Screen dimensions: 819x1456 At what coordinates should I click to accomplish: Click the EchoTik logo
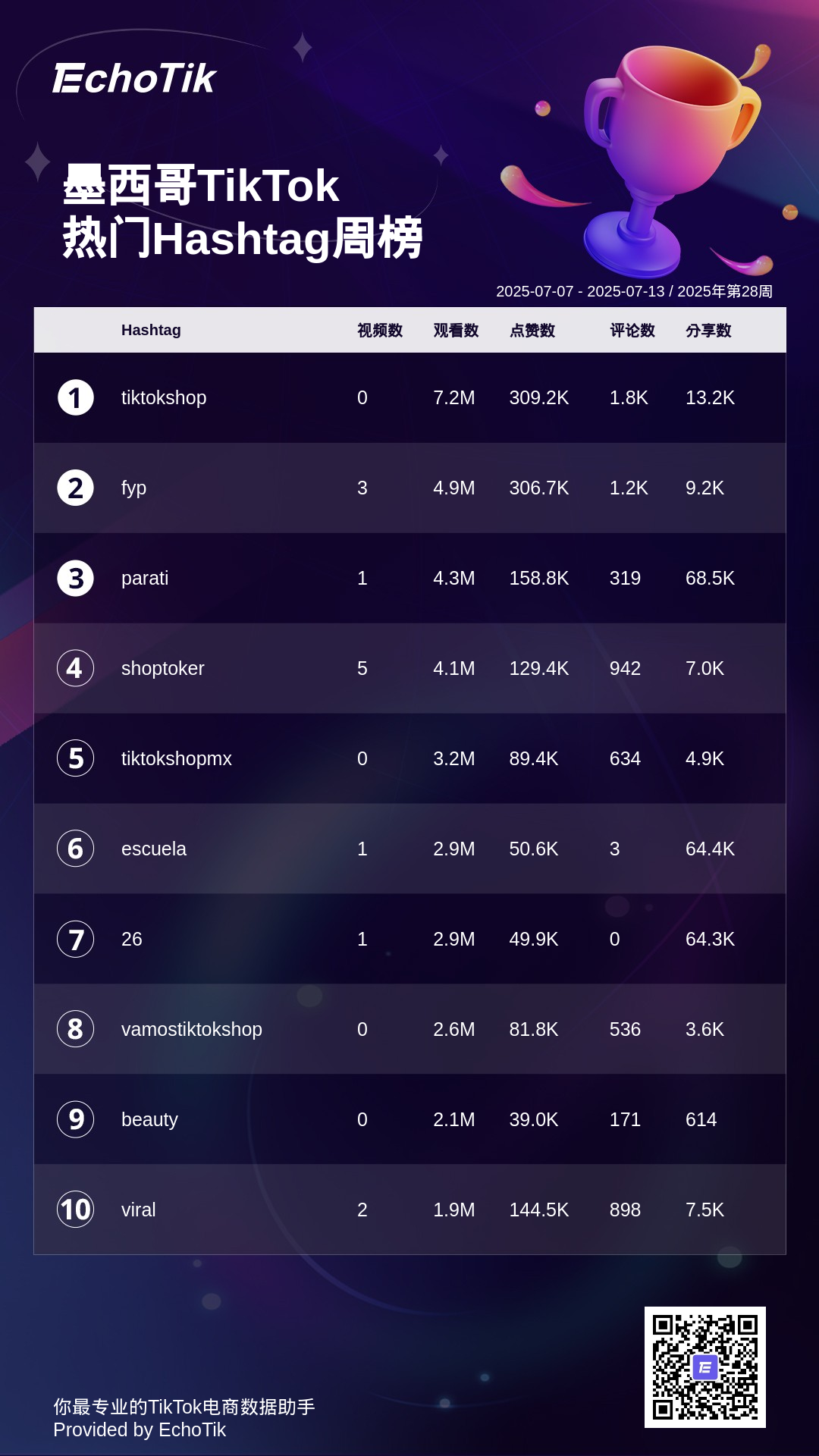click(134, 79)
